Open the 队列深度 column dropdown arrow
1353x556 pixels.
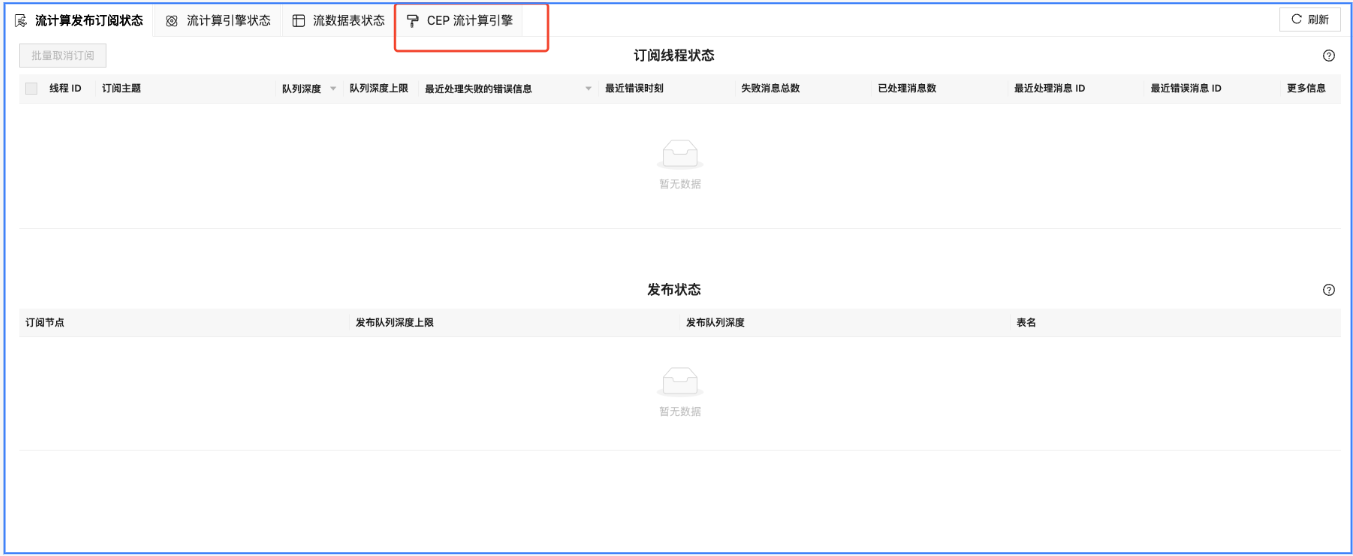[x=333, y=89]
